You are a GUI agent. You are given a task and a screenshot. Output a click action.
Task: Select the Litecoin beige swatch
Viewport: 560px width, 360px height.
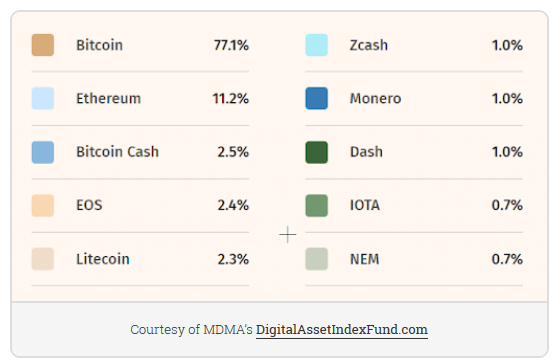43,259
